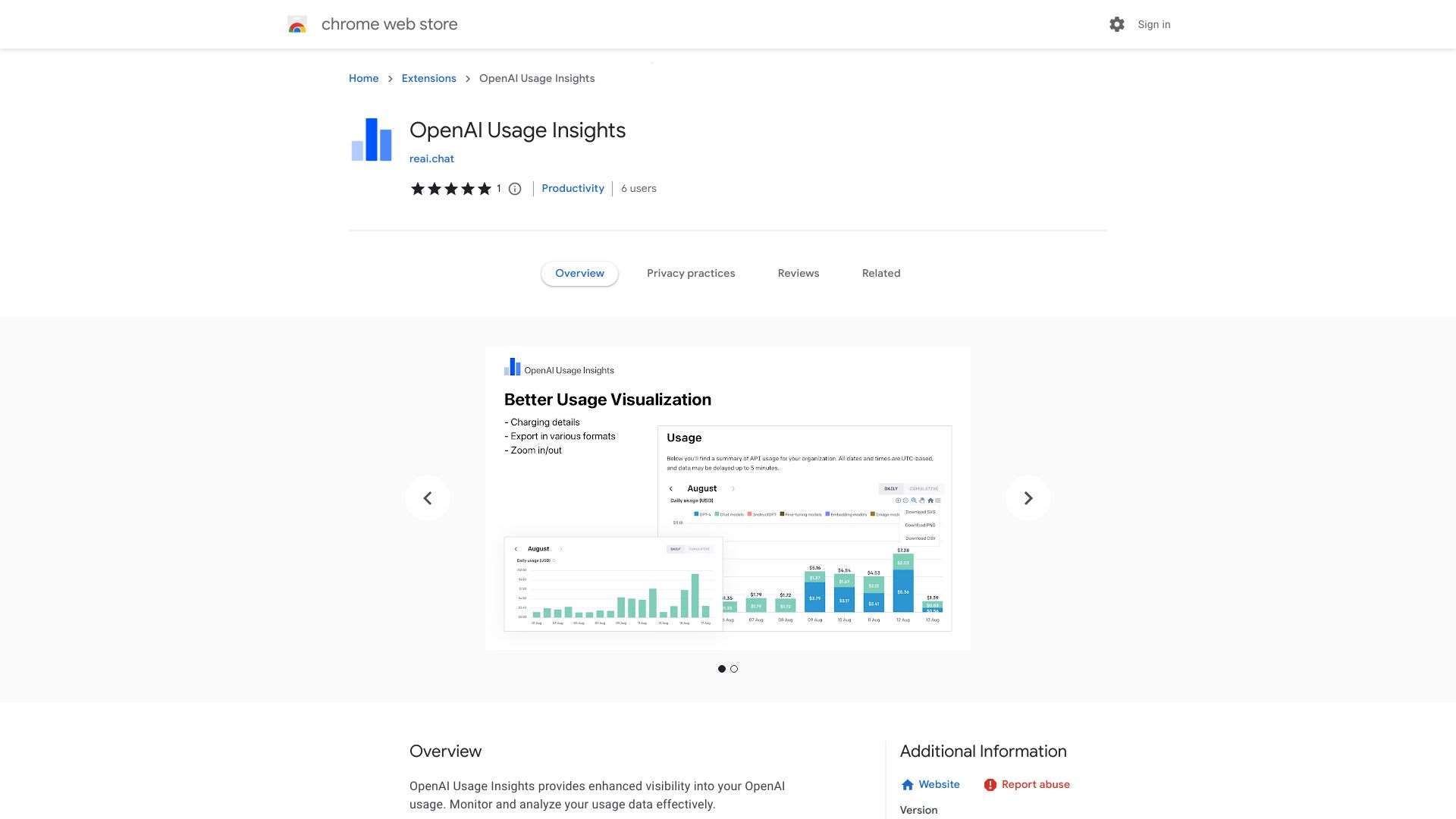
Task: Click the house icon next to Website
Action: pyautogui.click(x=908, y=784)
